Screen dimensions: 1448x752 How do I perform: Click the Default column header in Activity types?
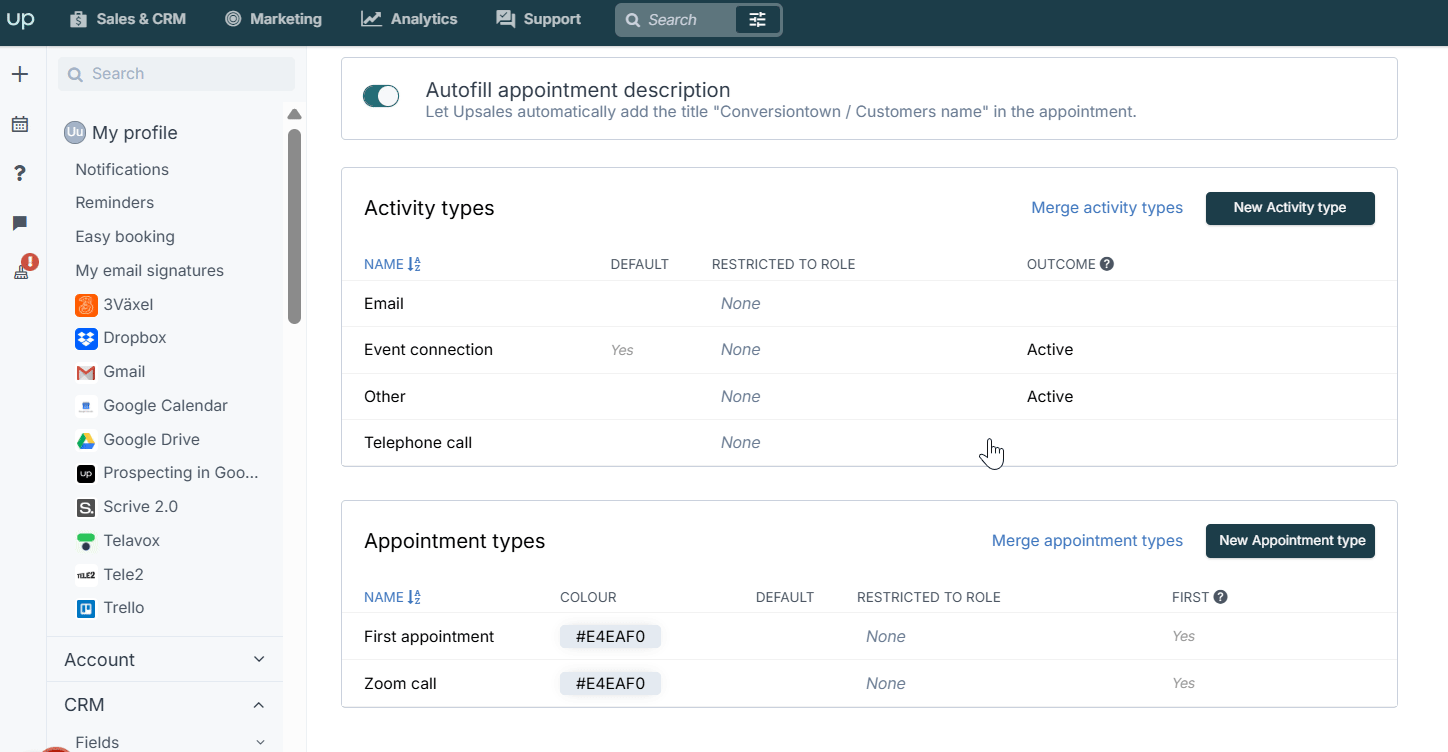(x=639, y=264)
